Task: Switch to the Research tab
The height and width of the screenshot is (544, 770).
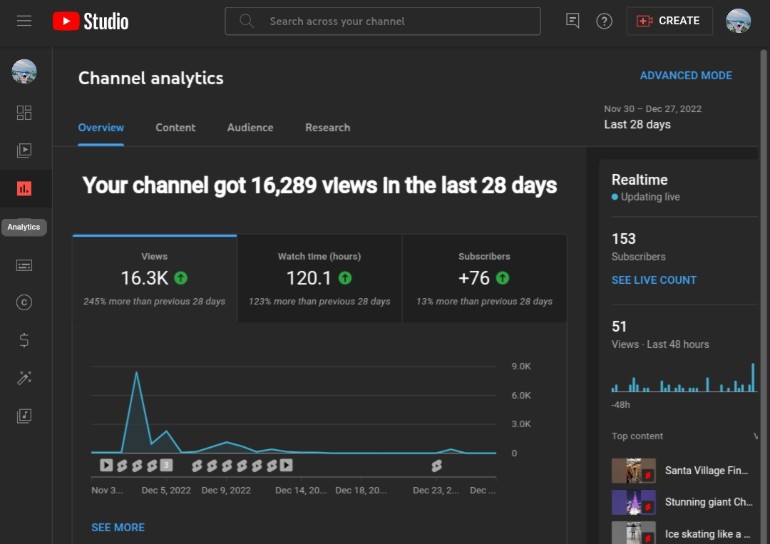Action: point(328,128)
